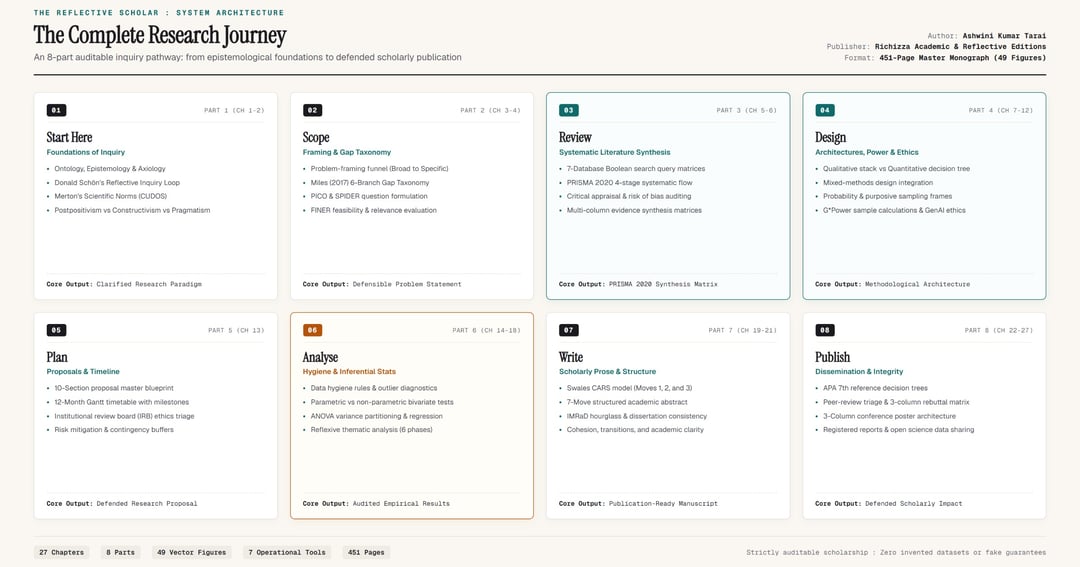Click the 07 number badge
Image resolution: width=1080 pixels, height=567 pixels.
click(x=569, y=330)
